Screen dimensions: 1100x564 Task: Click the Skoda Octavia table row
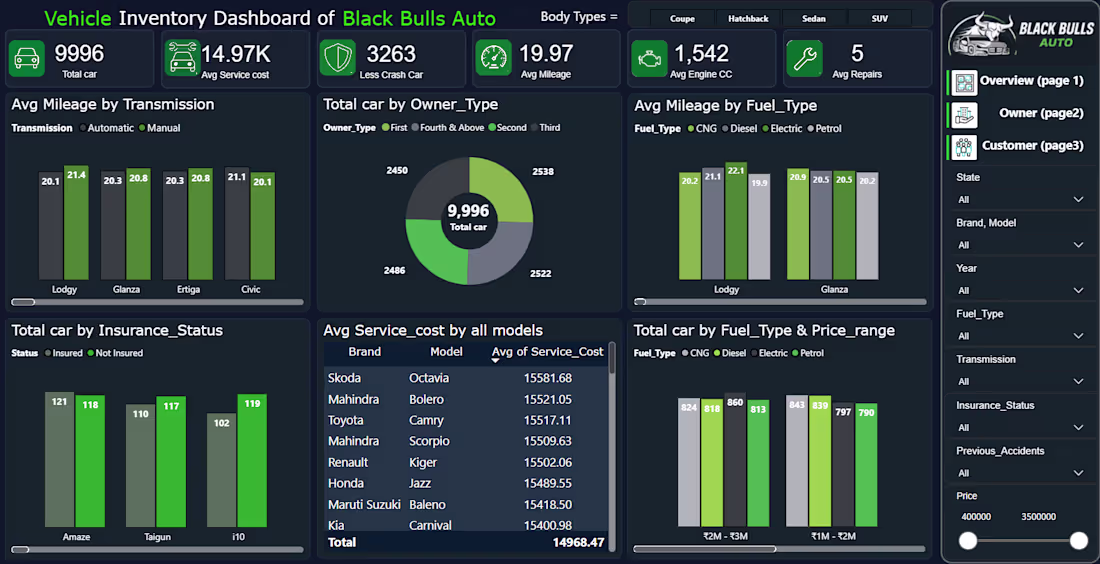pyautogui.click(x=466, y=378)
